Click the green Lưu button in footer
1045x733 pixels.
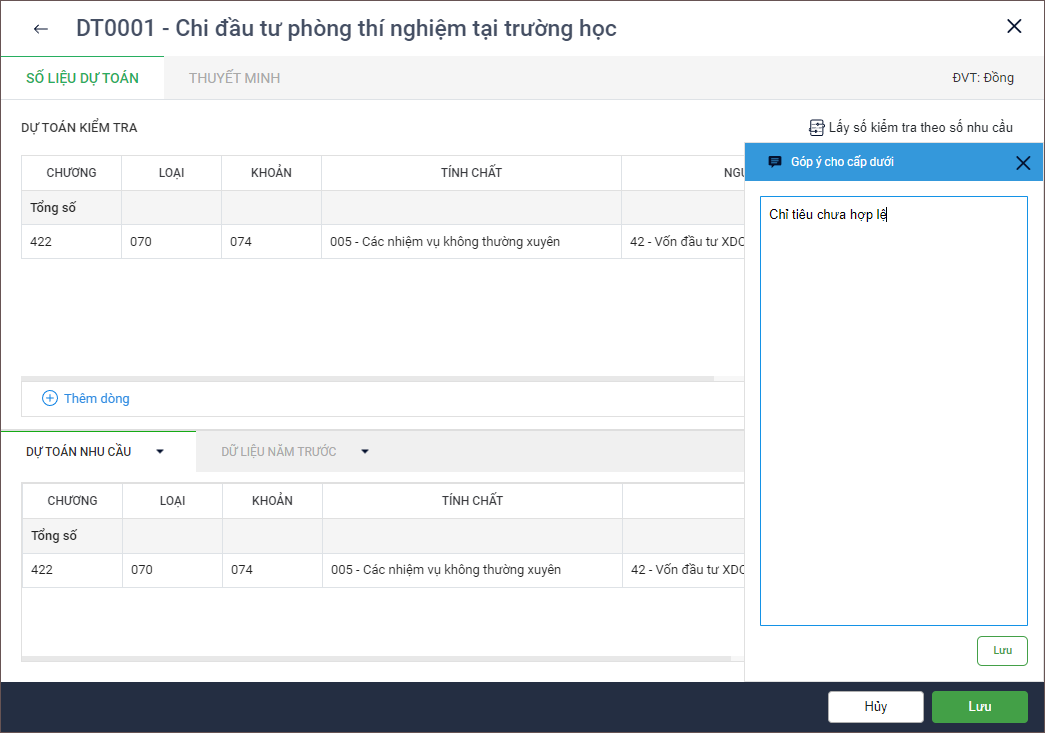click(979, 706)
